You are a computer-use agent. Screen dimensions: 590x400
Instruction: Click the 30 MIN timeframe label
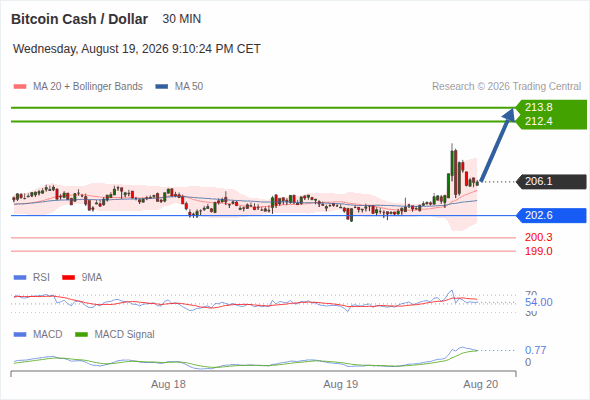pyautogui.click(x=182, y=19)
